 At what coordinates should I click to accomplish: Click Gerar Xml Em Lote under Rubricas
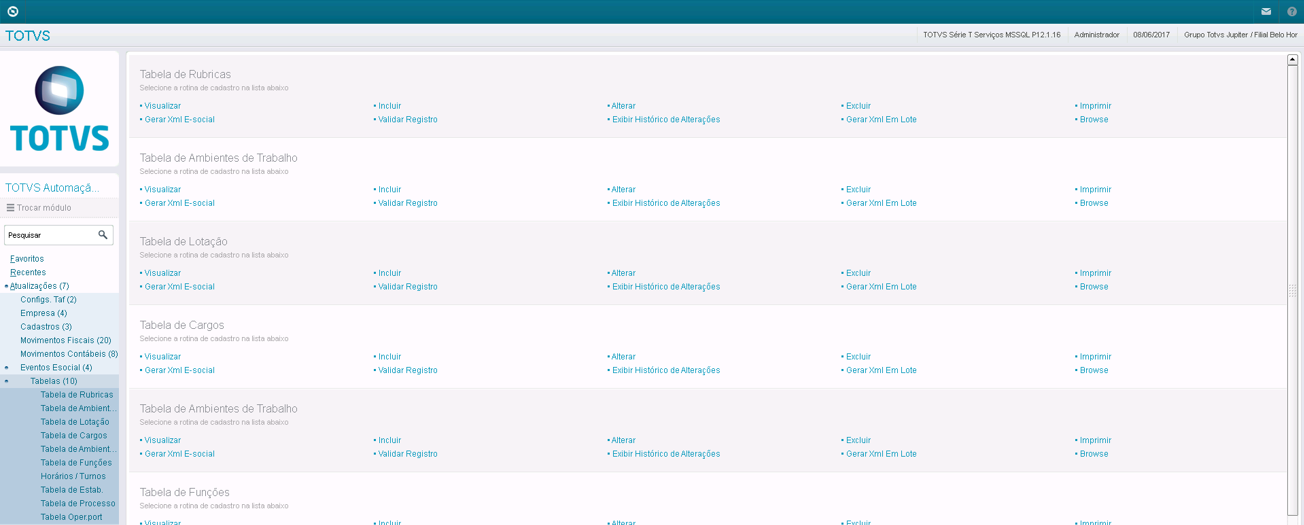point(879,119)
